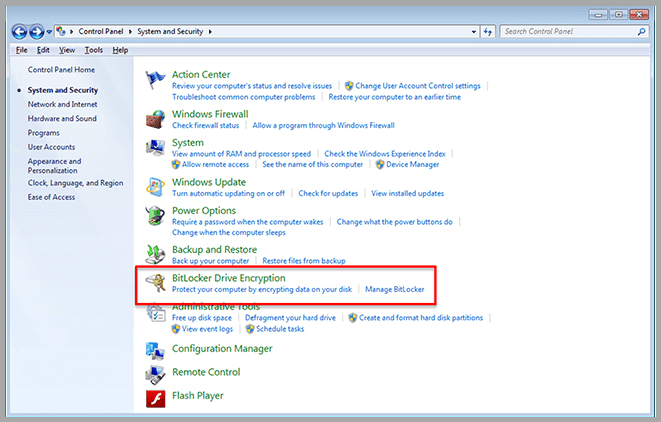Open the View menu
Image resolution: width=661 pixels, height=422 pixels.
click(x=67, y=50)
